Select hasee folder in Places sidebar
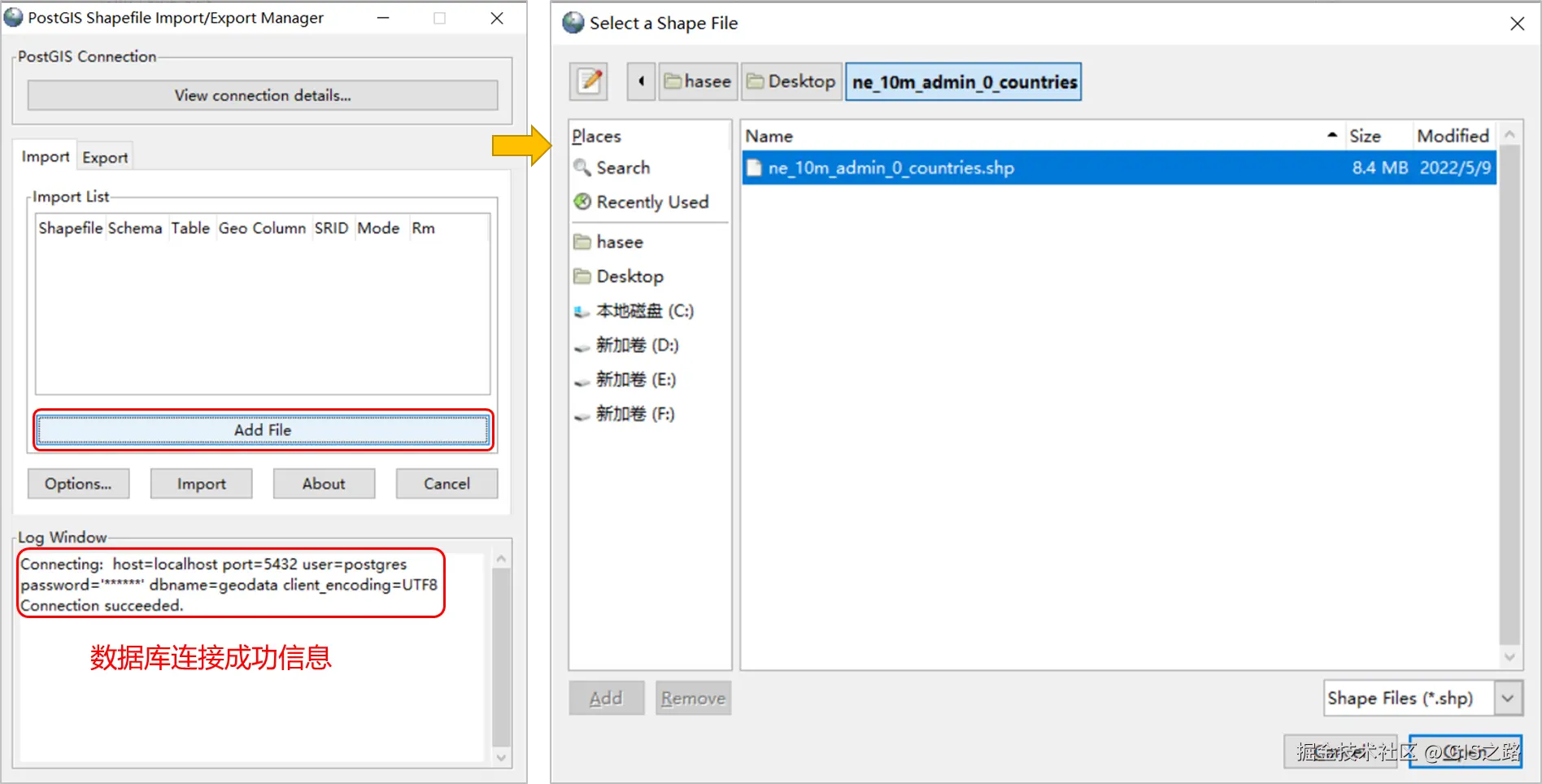The height and width of the screenshot is (784, 1542). (620, 242)
